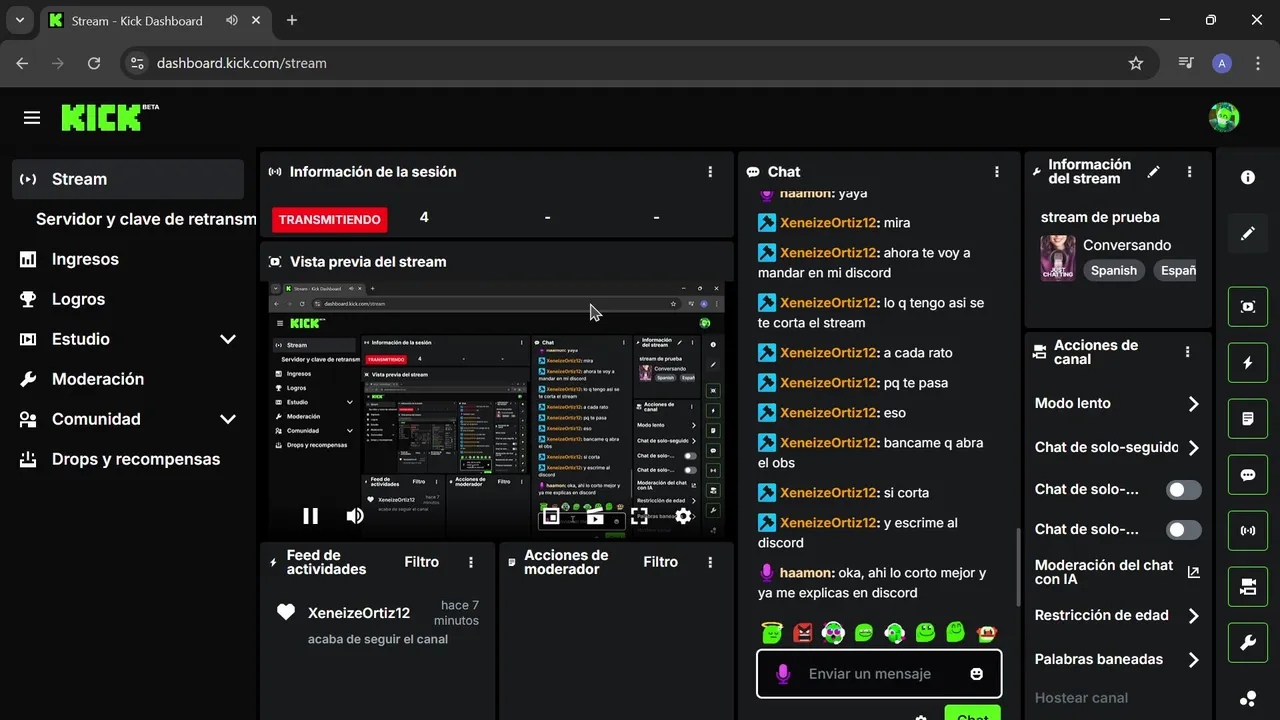Switch the preview to theater mode
Screen dimensions: 1280x720
[595, 516]
